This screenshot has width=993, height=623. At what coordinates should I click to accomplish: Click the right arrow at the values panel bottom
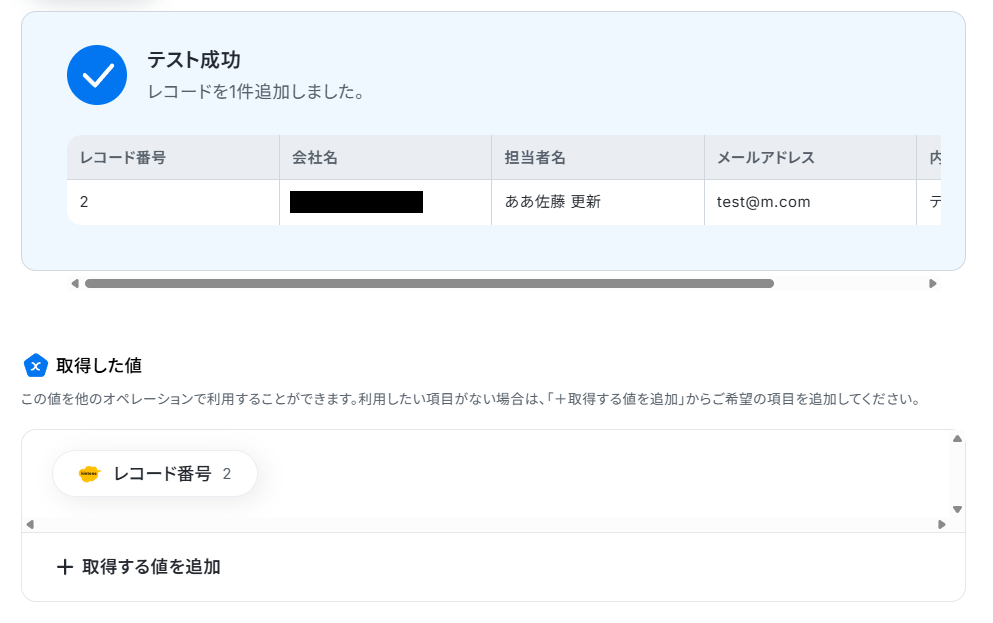[x=942, y=524]
